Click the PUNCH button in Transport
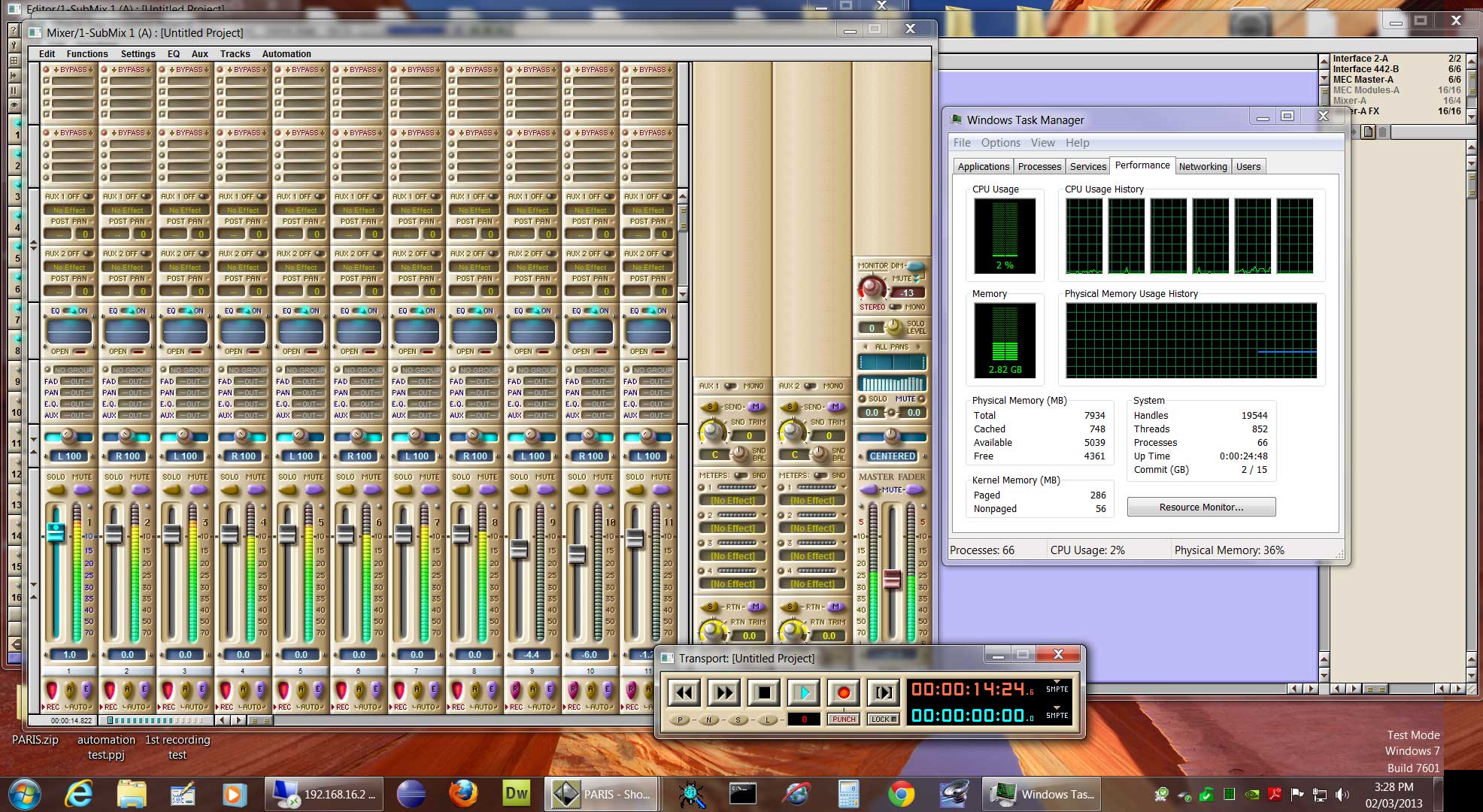The height and width of the screenshot is (812, 1483). tap(844, 720)
